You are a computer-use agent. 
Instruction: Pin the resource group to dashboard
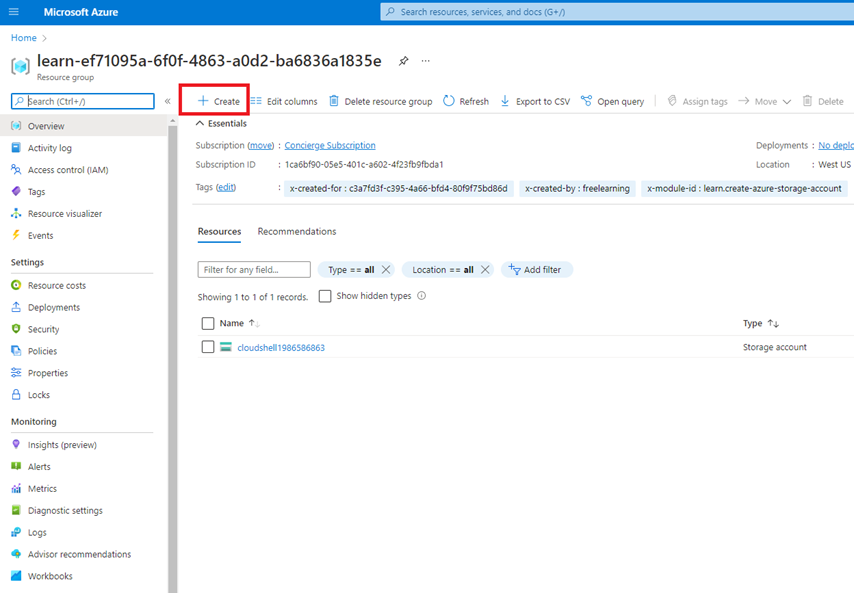click(x=404, y=61)
